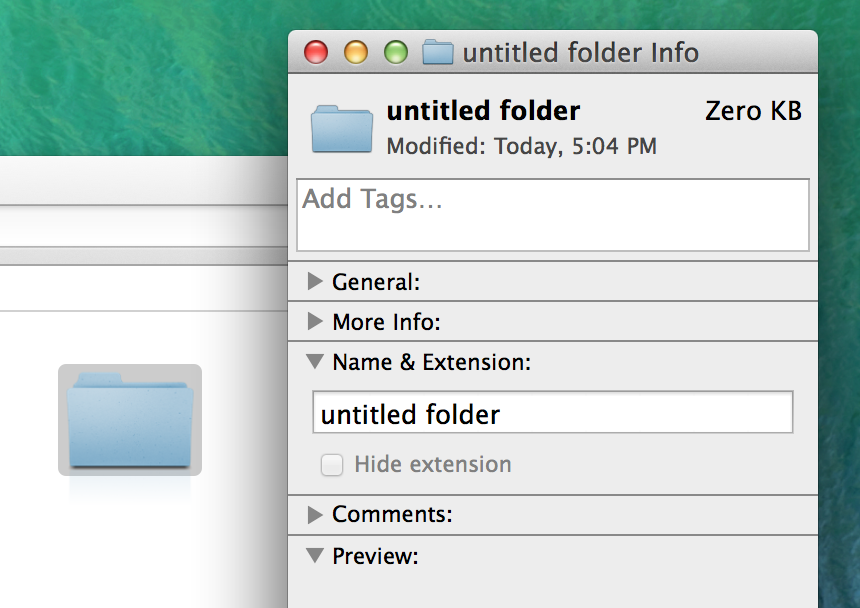Collapse the Preview section

(x=315, y=555)
